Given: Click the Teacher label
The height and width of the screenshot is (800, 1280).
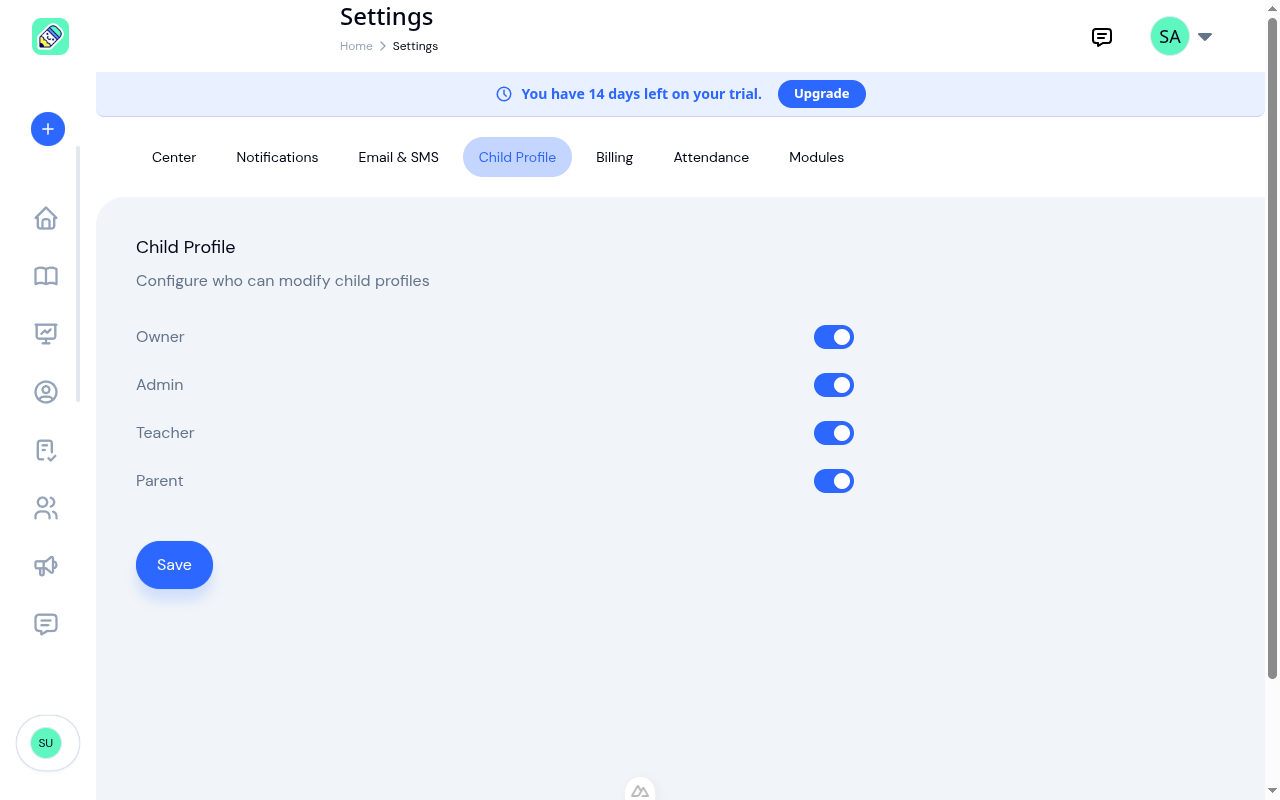Looking at the screenshot, I should coord(165,433).
